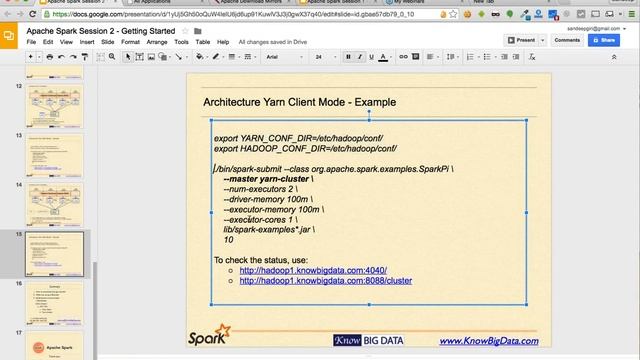Select the line tool
The height and width of the screenshot is (360, 640).
point(178,57)
